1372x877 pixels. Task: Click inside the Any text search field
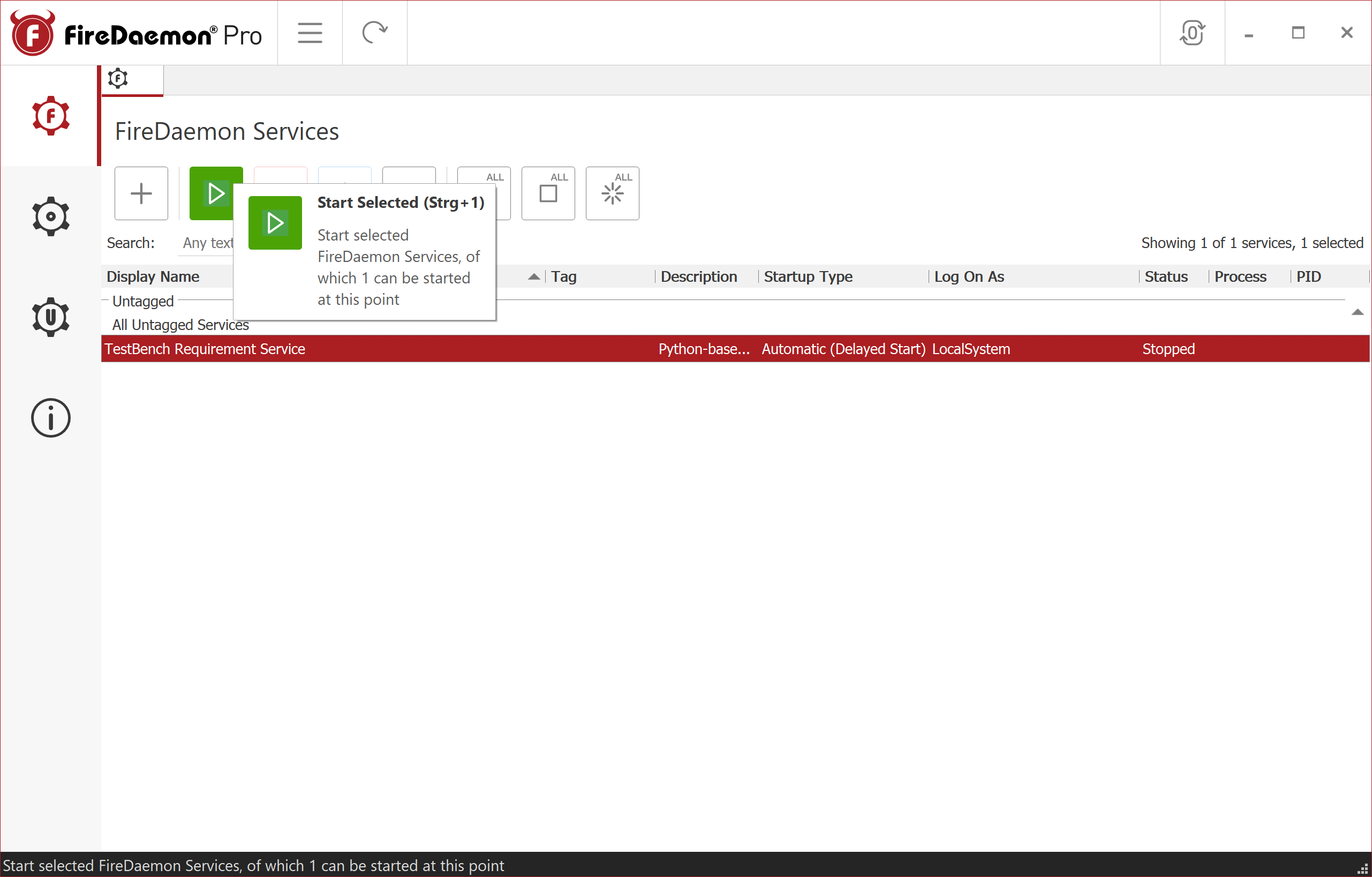coord(208,242)
